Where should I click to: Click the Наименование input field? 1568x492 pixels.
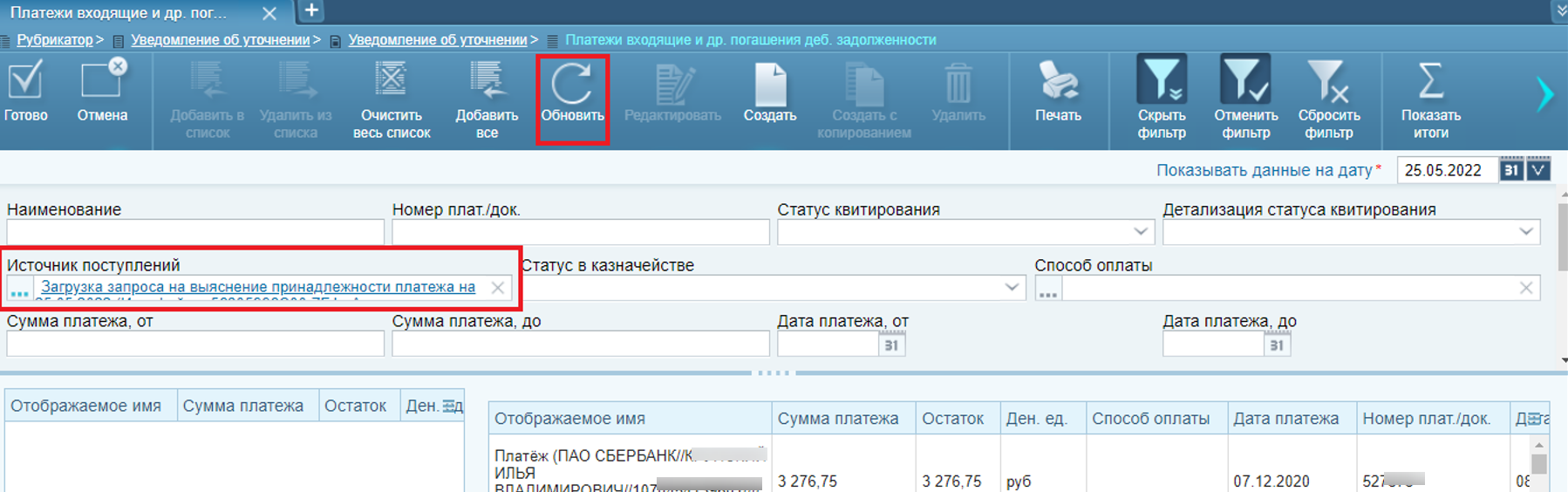pyautogui.click(x=195, y=232)
